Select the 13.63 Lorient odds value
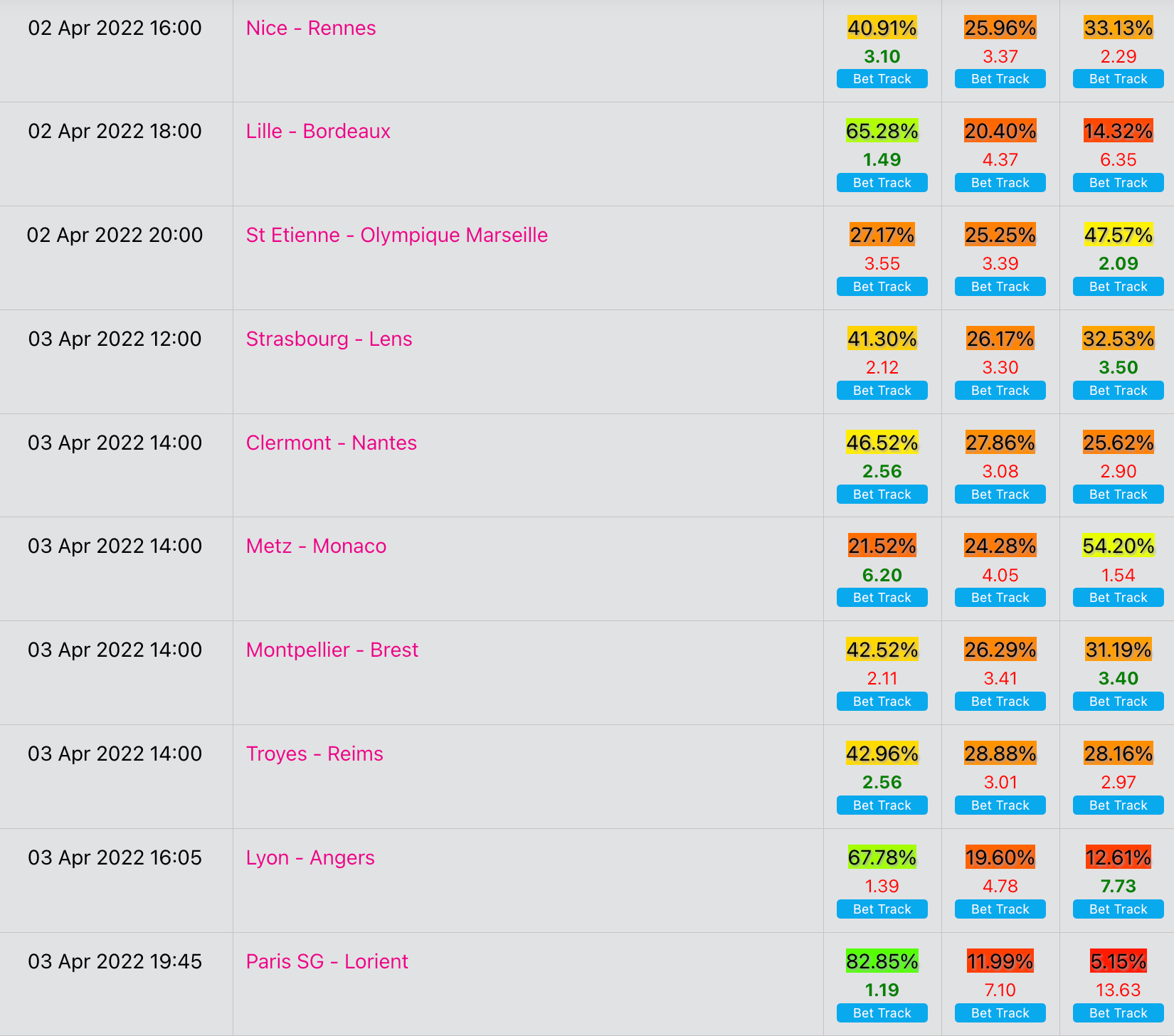The width and height of the screenshot is (1174, 1036). [1119, 990]
